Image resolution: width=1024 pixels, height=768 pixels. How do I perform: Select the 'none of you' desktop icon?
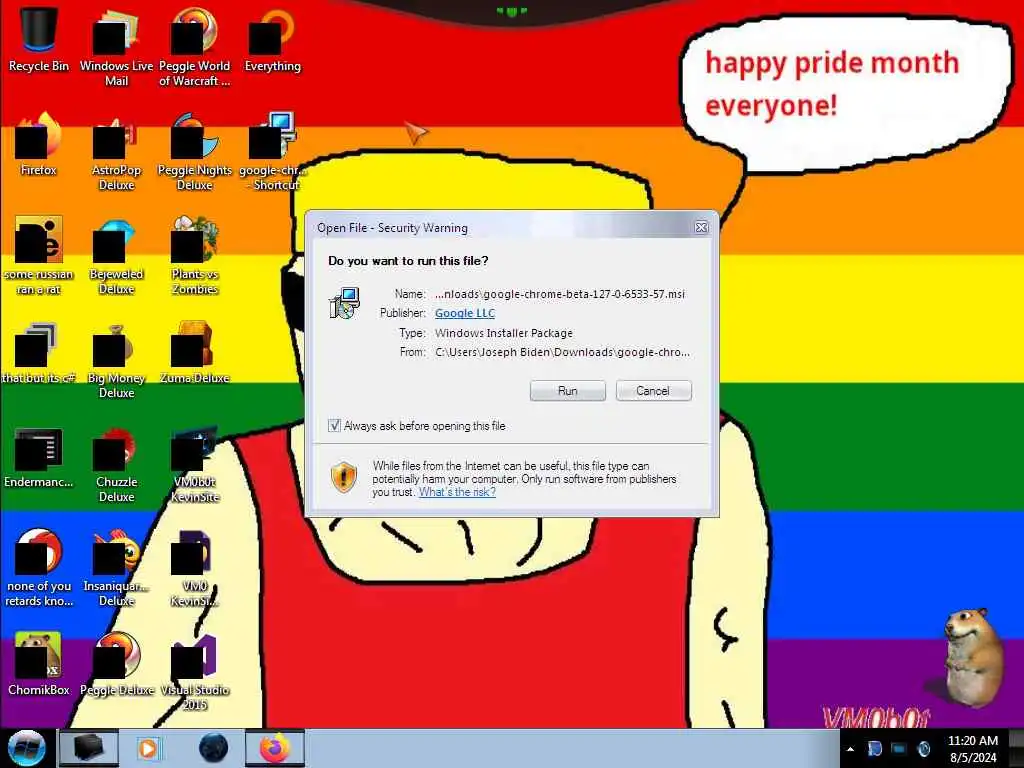click(x=39, y=568)
